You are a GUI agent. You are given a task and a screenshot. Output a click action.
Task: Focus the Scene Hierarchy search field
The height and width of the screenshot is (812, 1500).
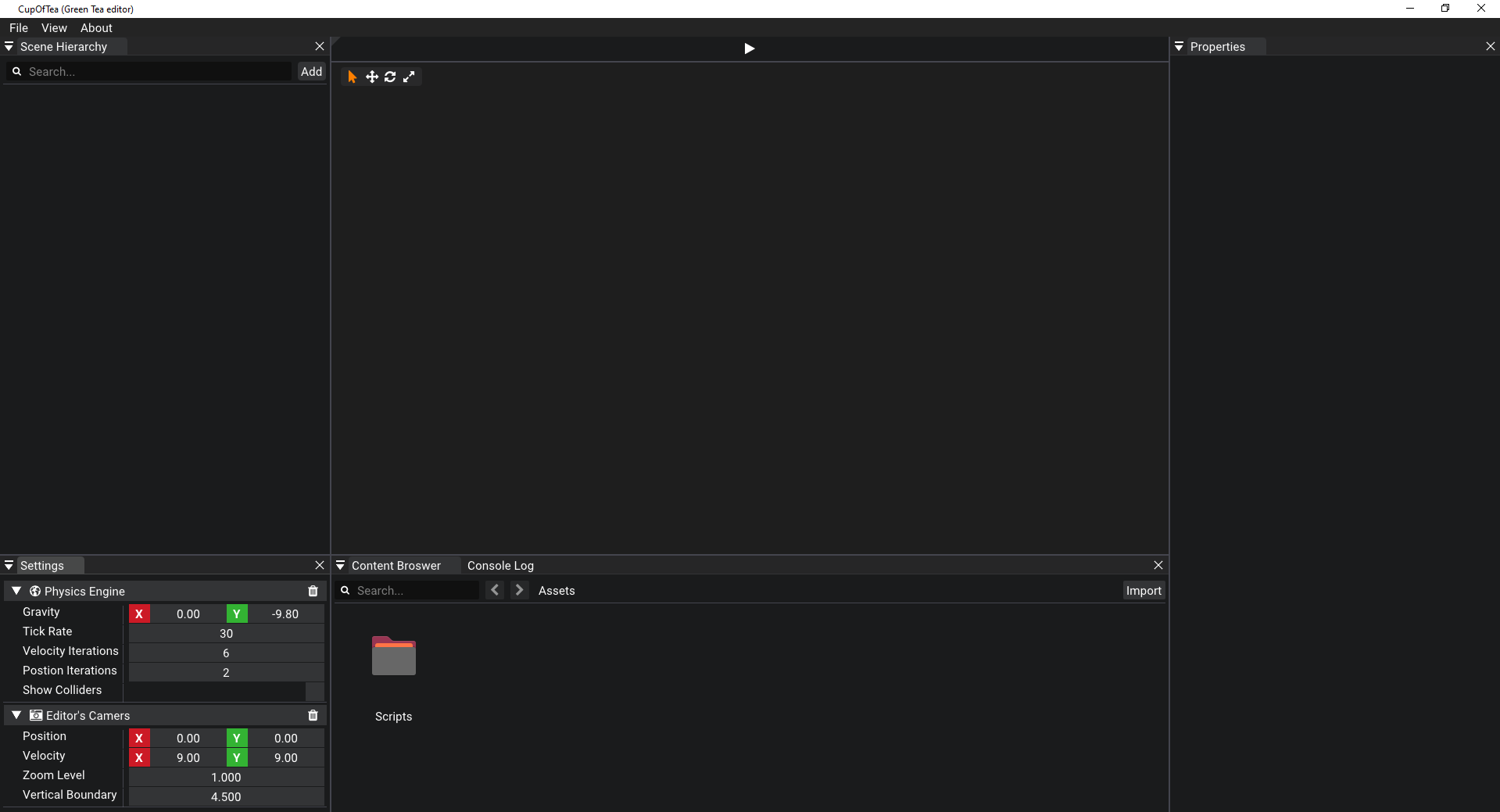159,71
